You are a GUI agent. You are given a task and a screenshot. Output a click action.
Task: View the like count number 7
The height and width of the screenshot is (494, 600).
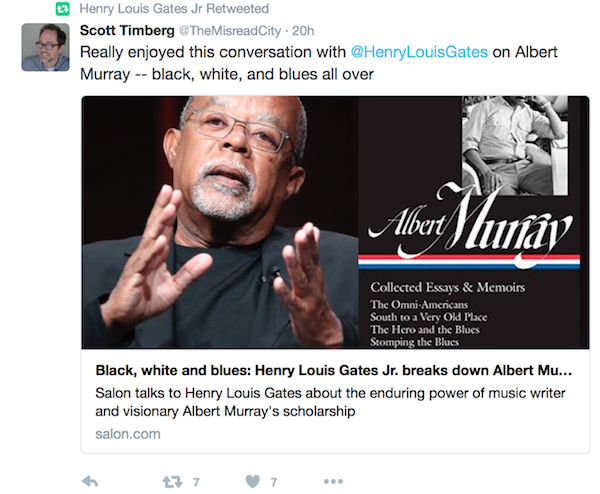coord(274,482)
